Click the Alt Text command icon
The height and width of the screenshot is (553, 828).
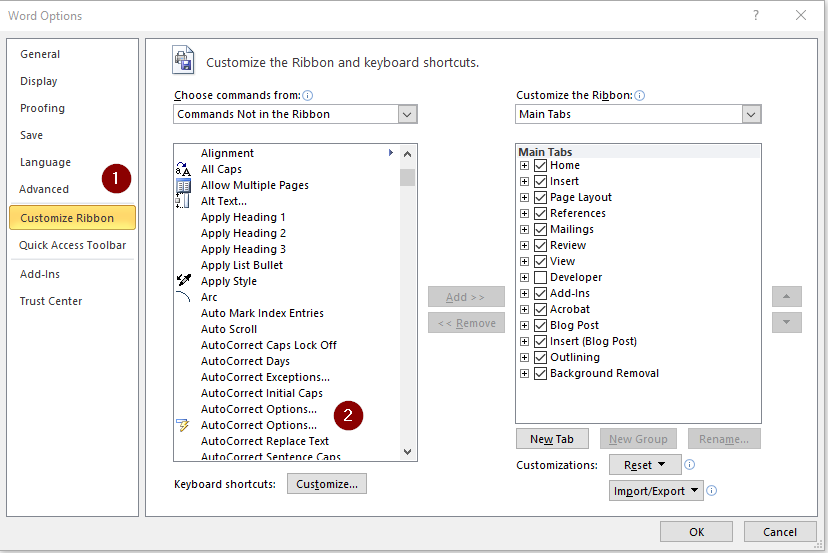click(183, 201)
